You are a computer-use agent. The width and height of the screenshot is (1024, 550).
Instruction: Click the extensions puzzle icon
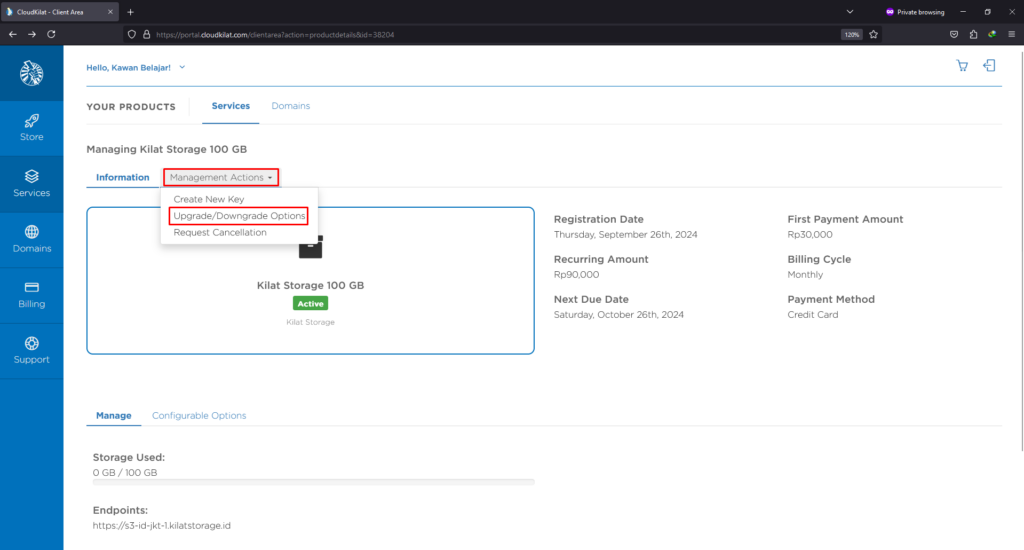coord(973,35)
